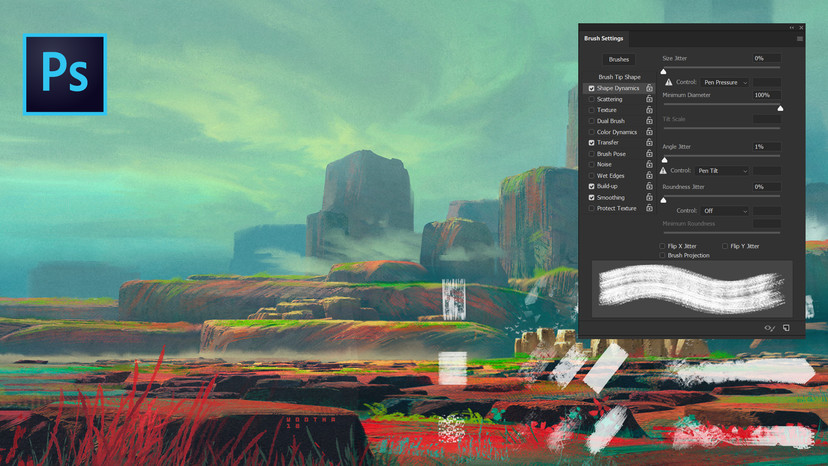Click the Photoshop Ps logo icon
This screenshot has width=828, height=466.
coord(64,73)
